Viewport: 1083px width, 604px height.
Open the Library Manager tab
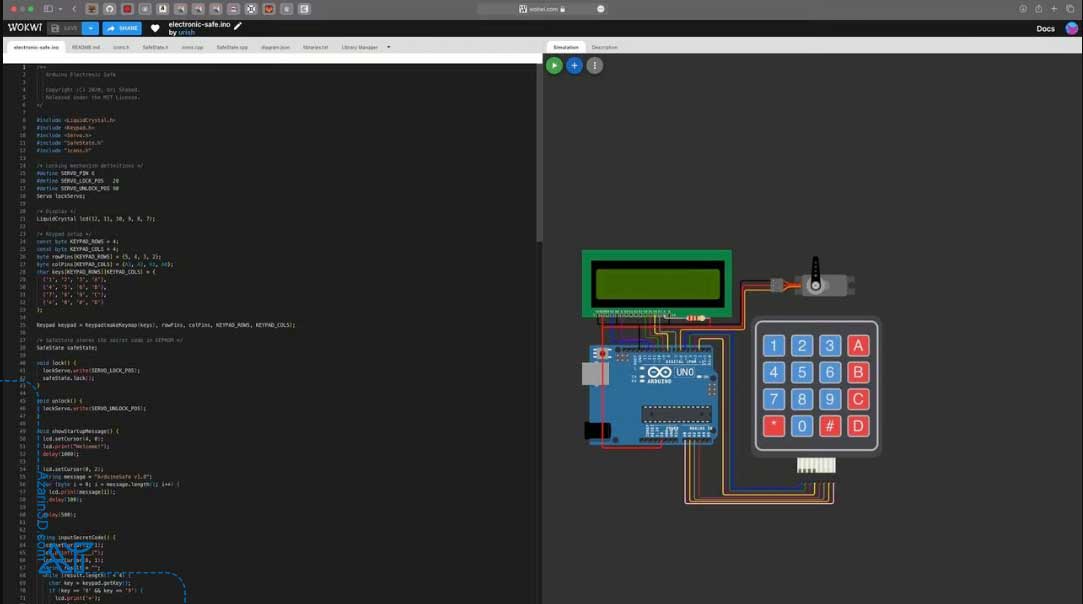pyautogui.click(x=359, y=47)
